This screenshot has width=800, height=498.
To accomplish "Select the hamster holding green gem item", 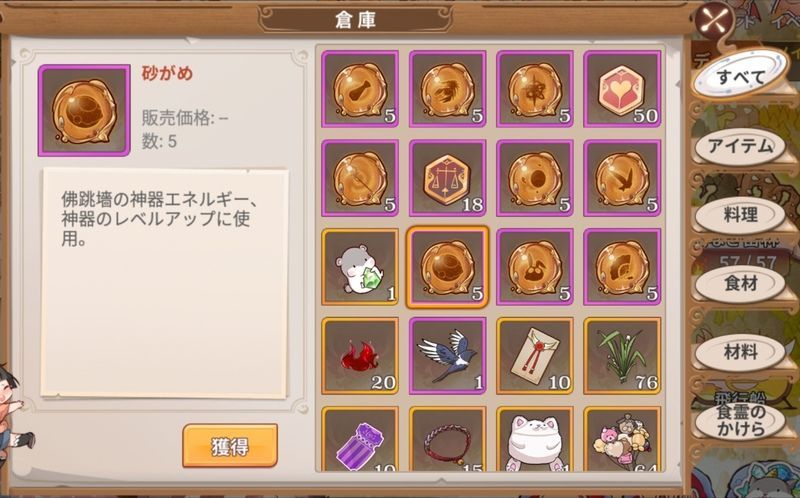I will 360,267.
